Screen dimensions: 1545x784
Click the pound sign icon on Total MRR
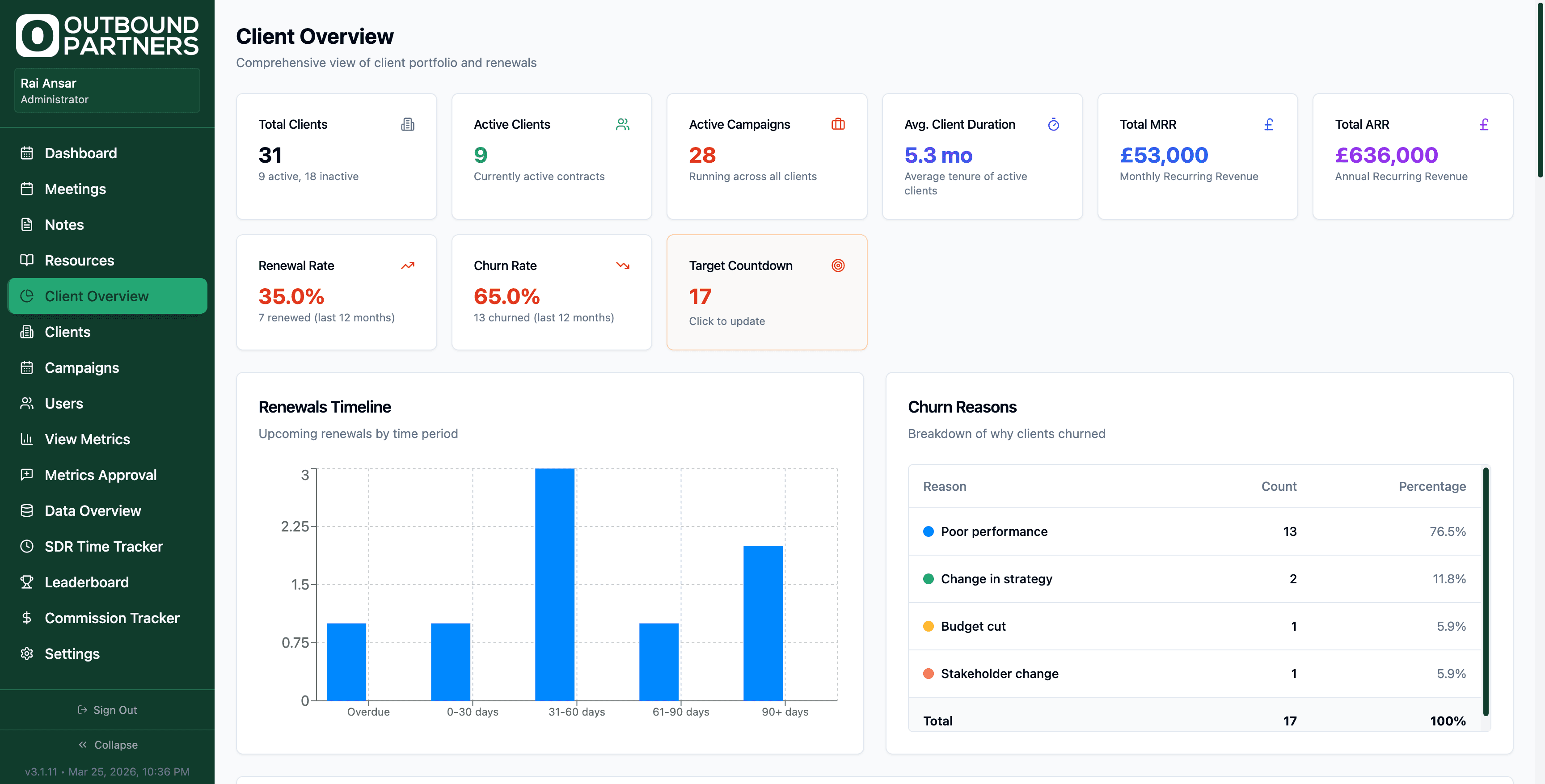click(x=1269, y=124)
